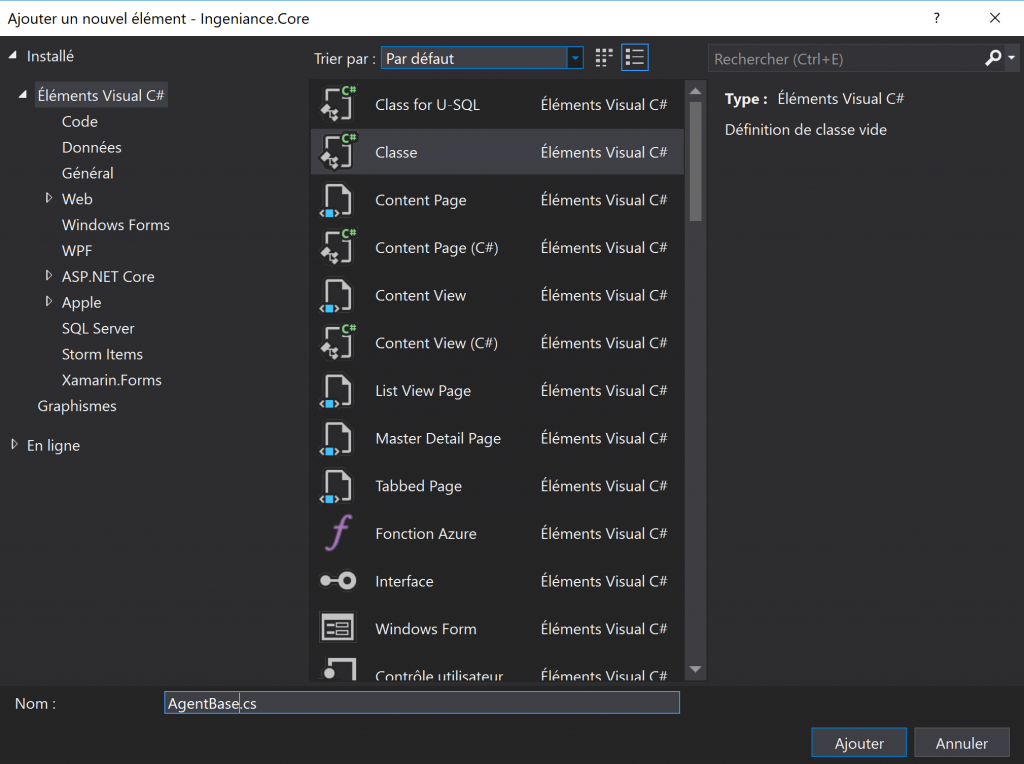Select the Xamarin.Forms category
Screen dimensions: 1024x764
112,380
